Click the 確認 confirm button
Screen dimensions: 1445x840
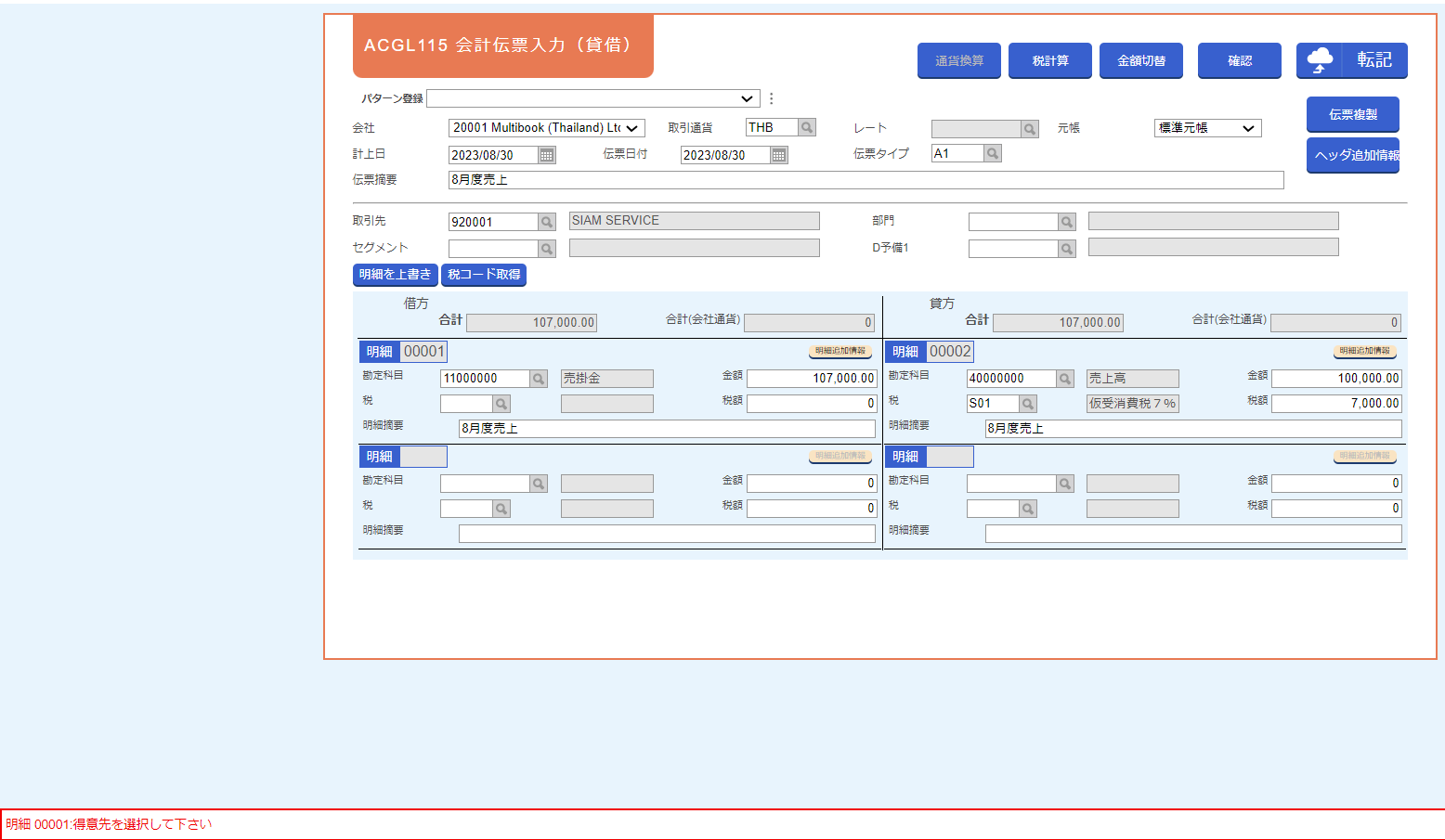coord(1239,60)
